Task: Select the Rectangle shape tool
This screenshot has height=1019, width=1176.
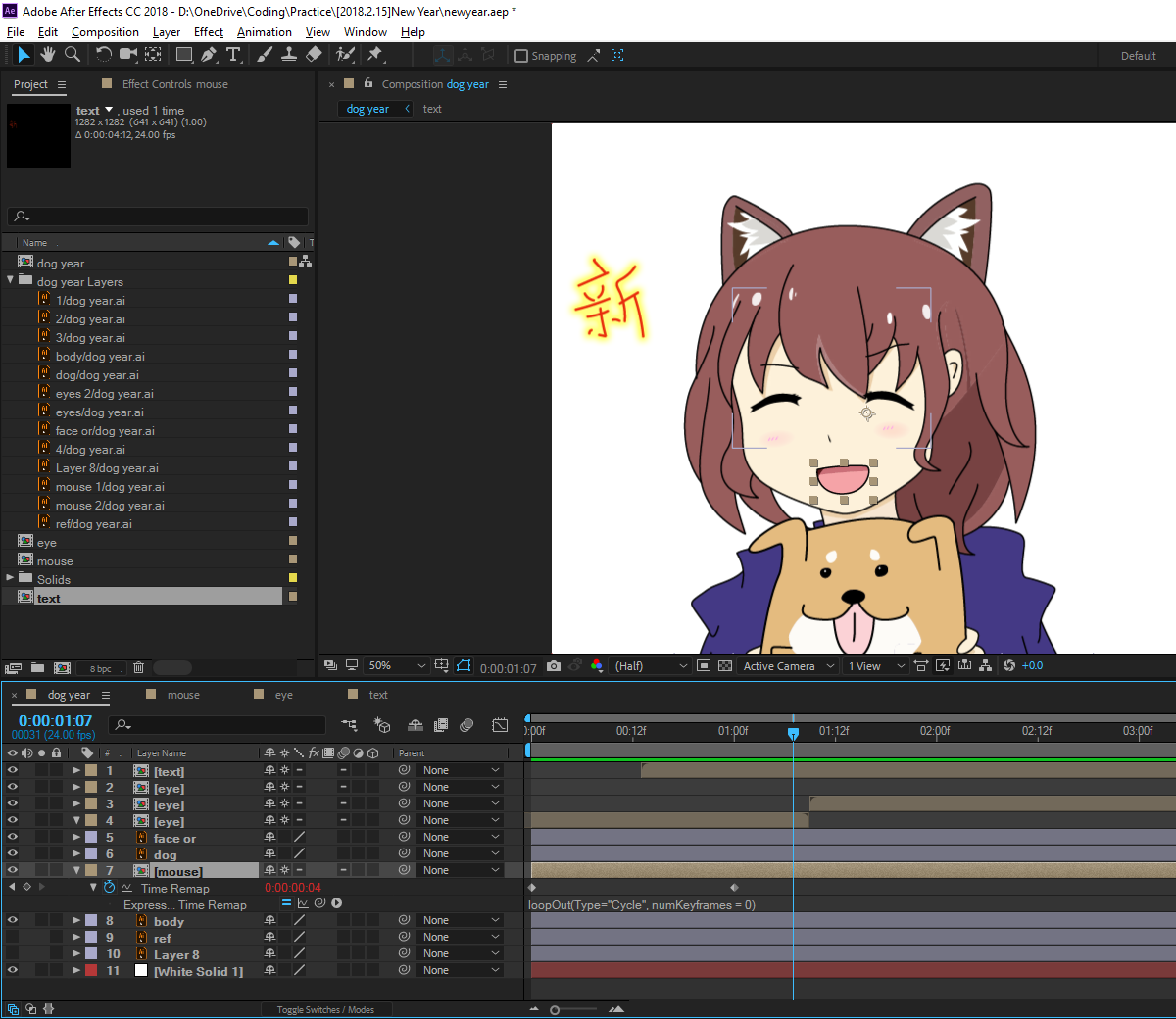Action: coord(184,55)
